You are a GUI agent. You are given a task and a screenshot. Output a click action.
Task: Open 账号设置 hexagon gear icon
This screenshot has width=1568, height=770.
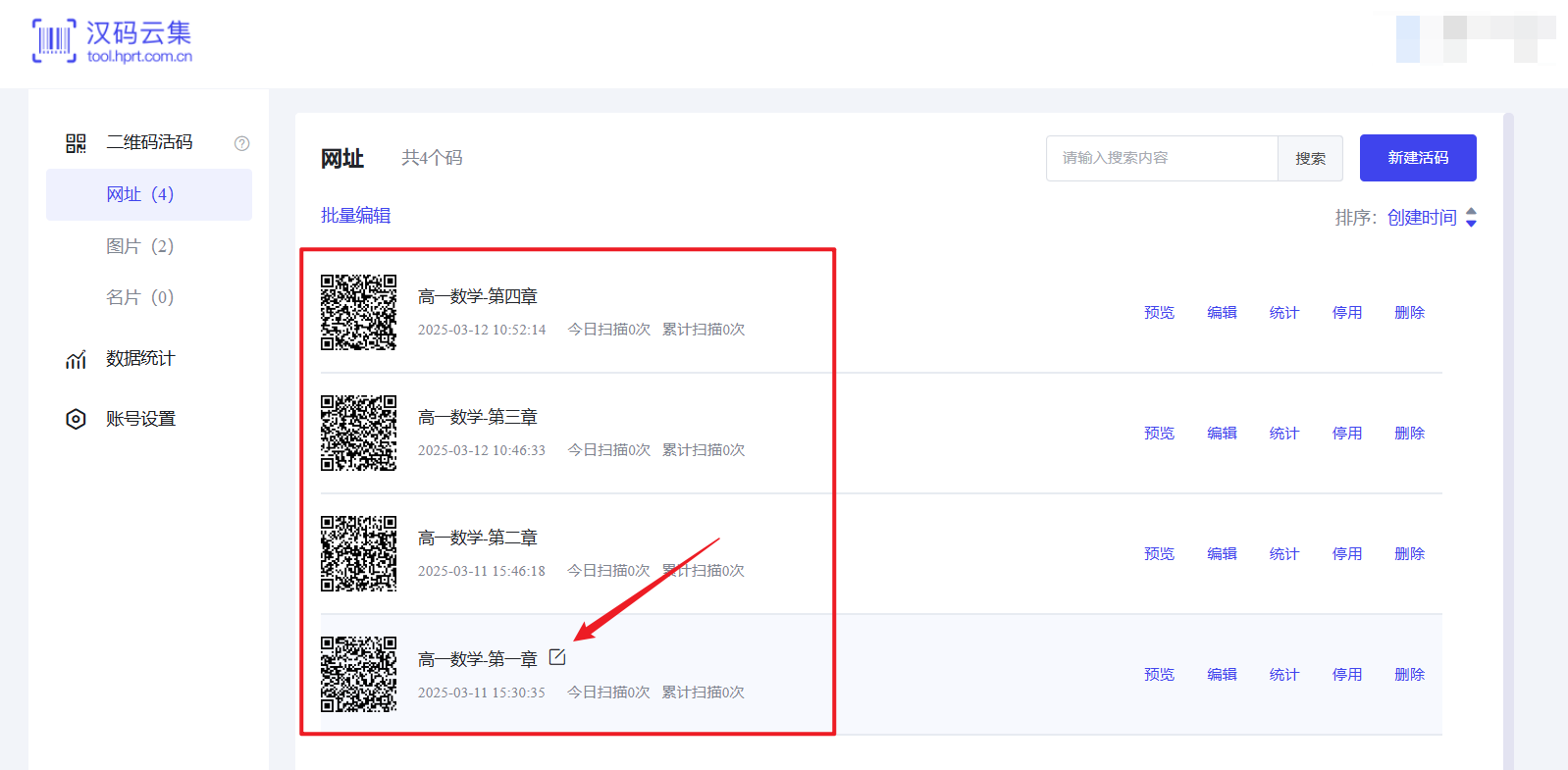[x=76, y=419]
